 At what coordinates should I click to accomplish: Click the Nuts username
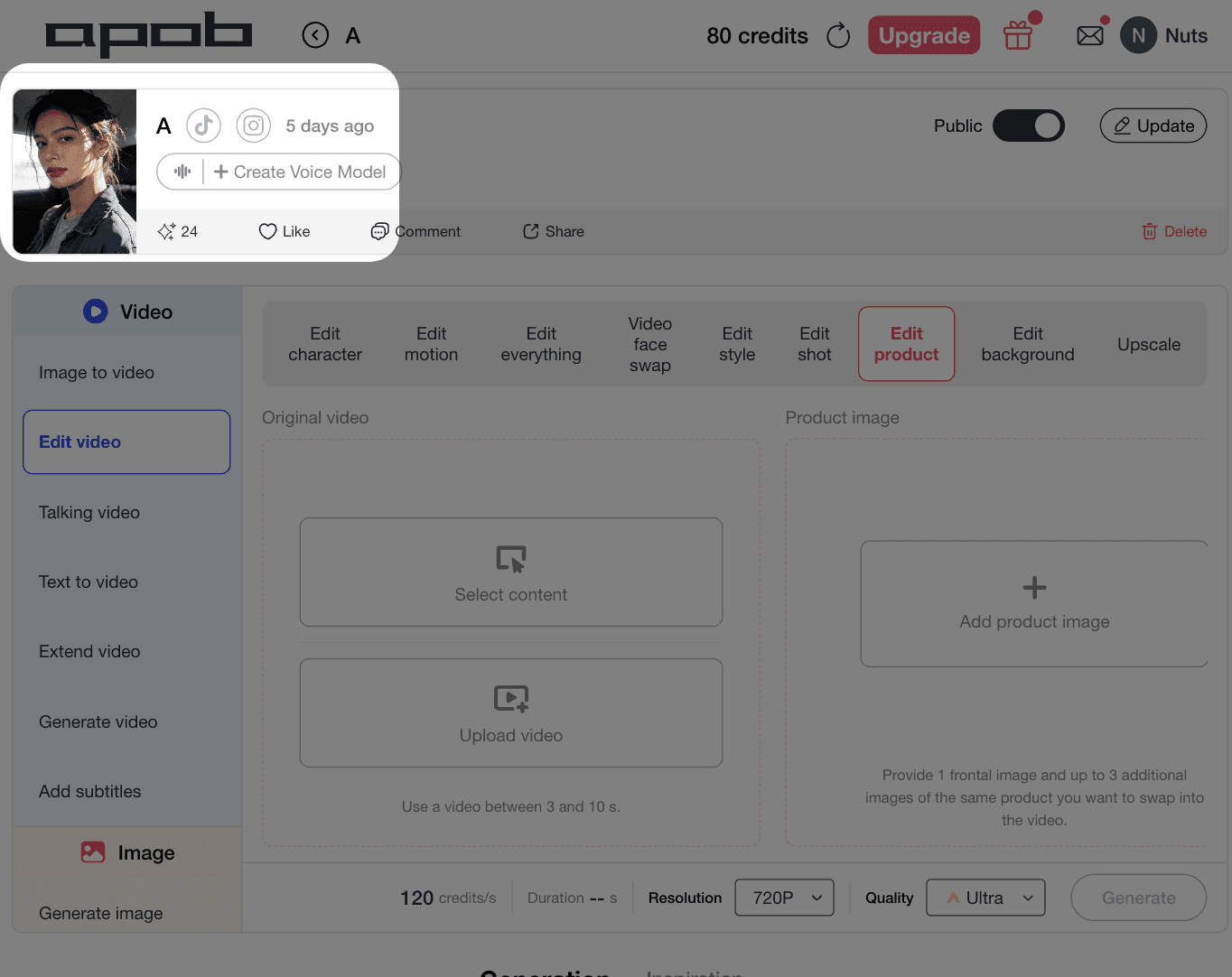click(x=1186, y=36)
